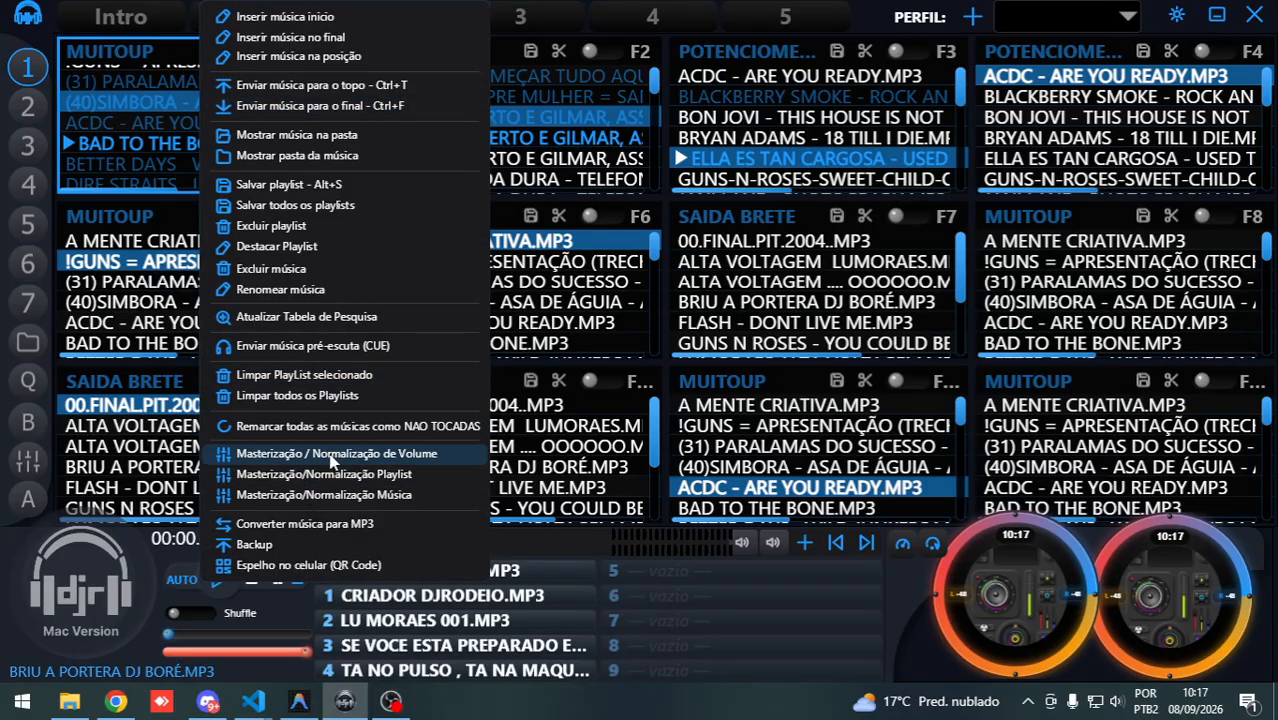This screenshot has height=720, width=1278.
Task: Skip to the next track with the forward arrow icon
Action: [866, 543]
